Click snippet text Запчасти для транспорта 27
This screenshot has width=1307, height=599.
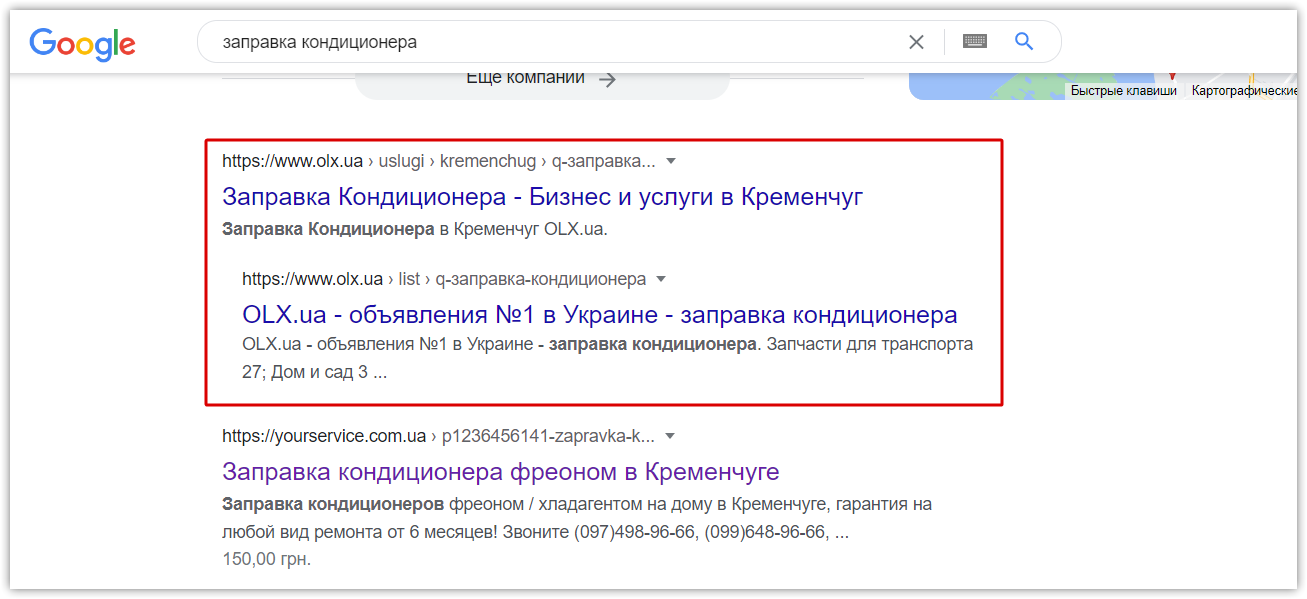[x=608, y=358]
